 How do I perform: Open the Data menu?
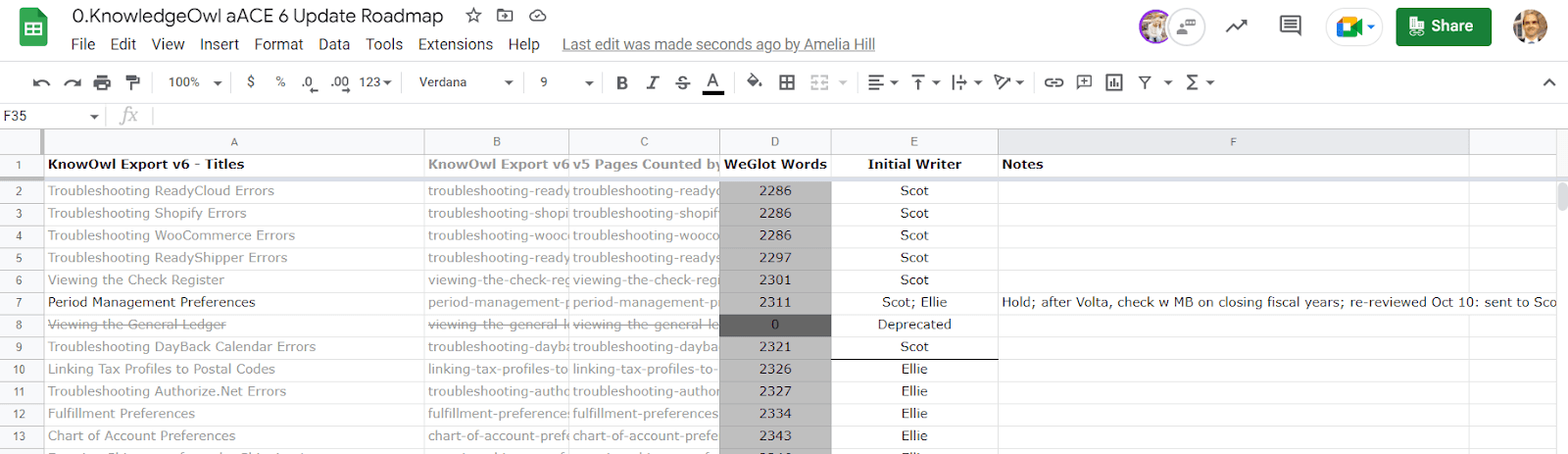[x=334, y=44]
